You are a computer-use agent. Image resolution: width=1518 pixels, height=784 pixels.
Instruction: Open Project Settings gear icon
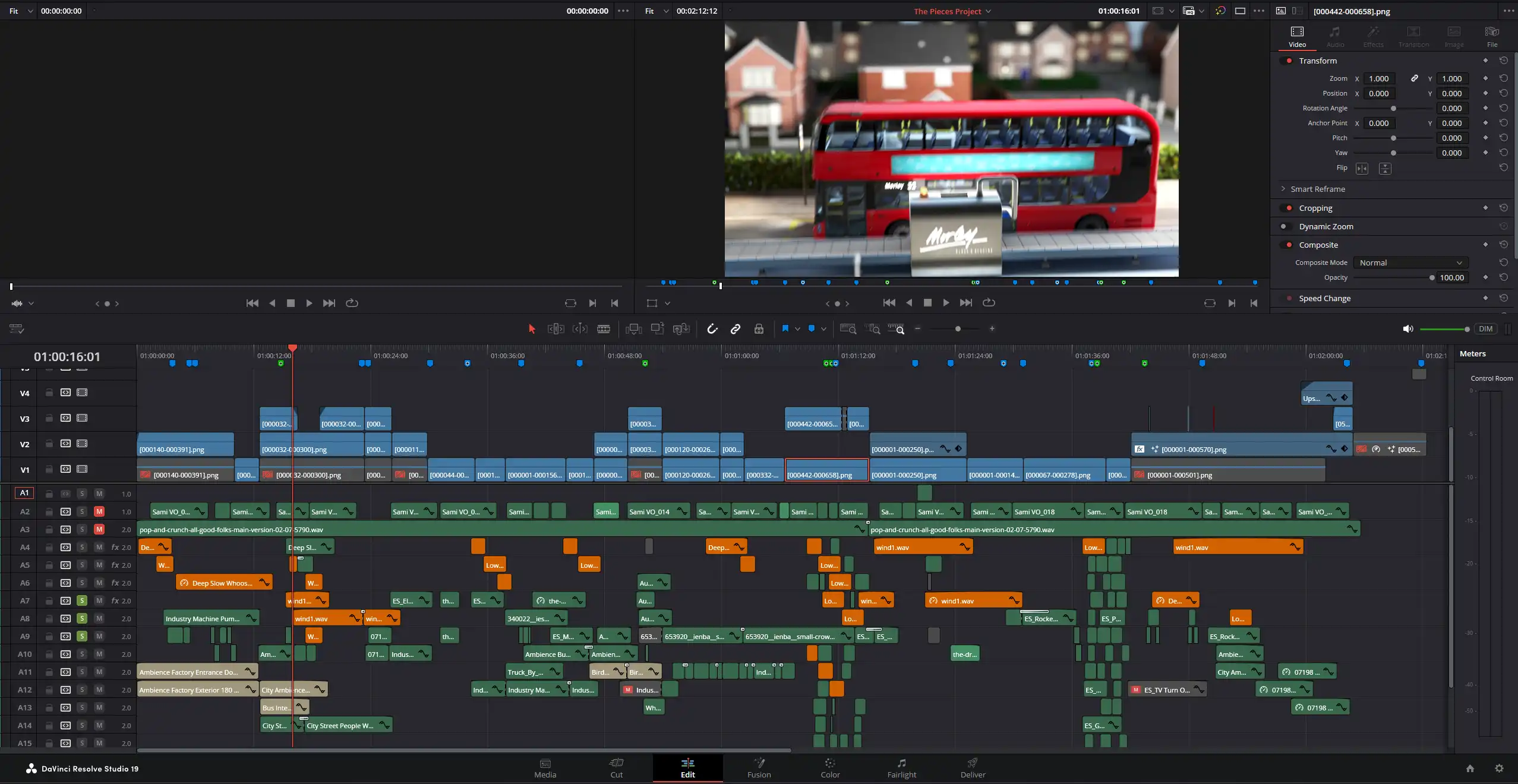pyautogui.click(x=1499, y=769)
